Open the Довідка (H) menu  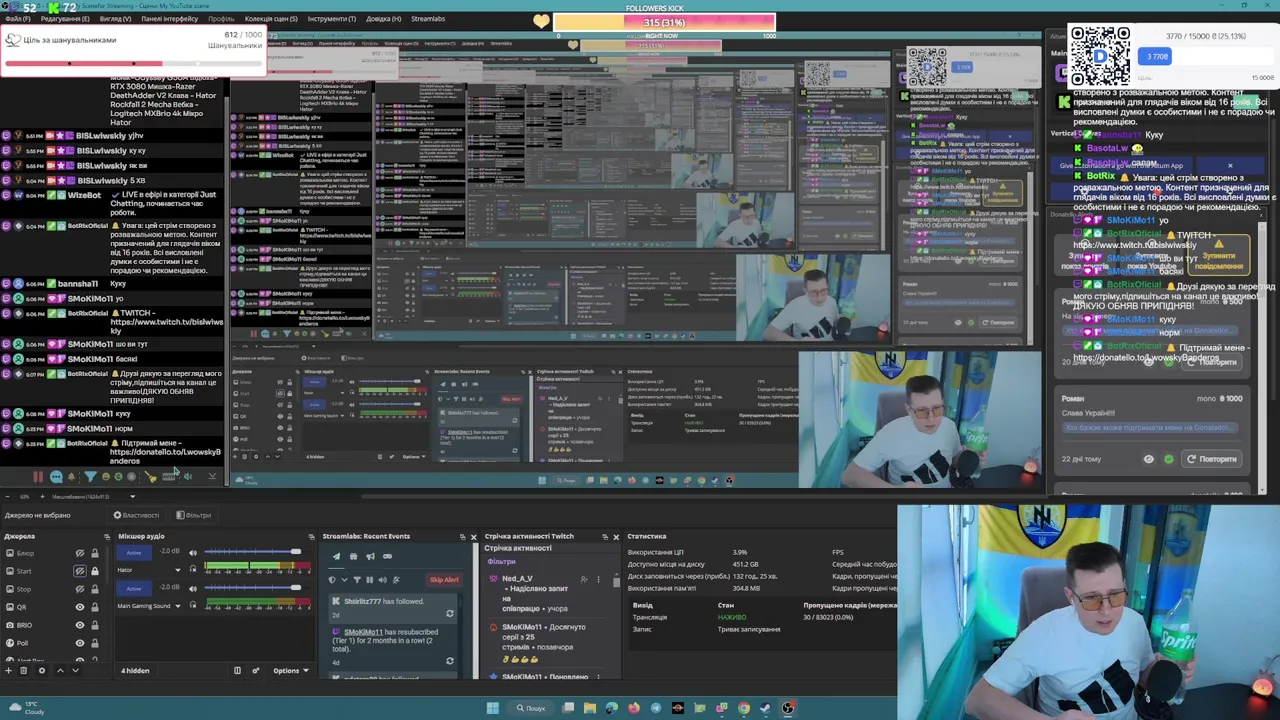coord(383,19)
